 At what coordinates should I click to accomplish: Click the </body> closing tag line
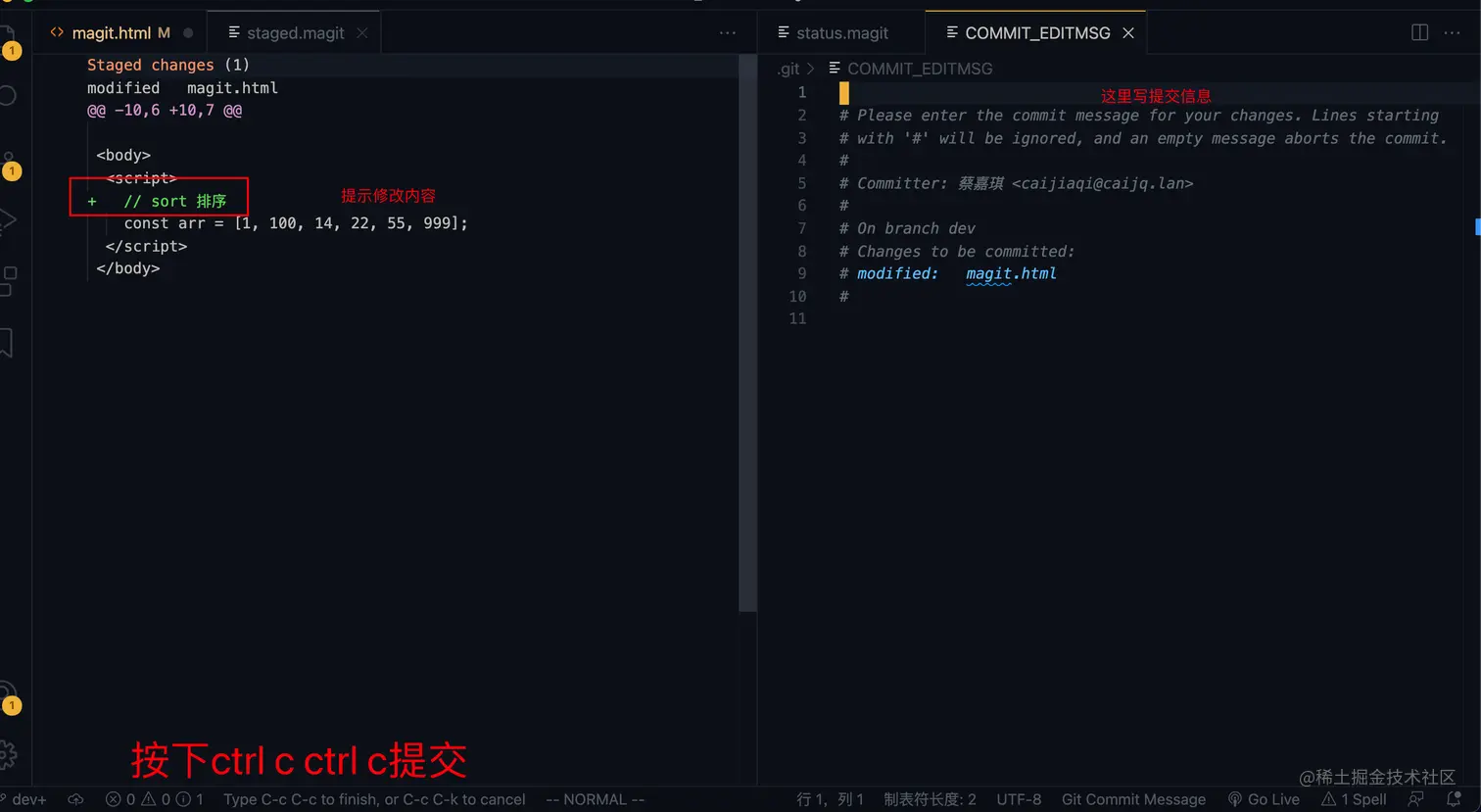(x=128, y=268)
